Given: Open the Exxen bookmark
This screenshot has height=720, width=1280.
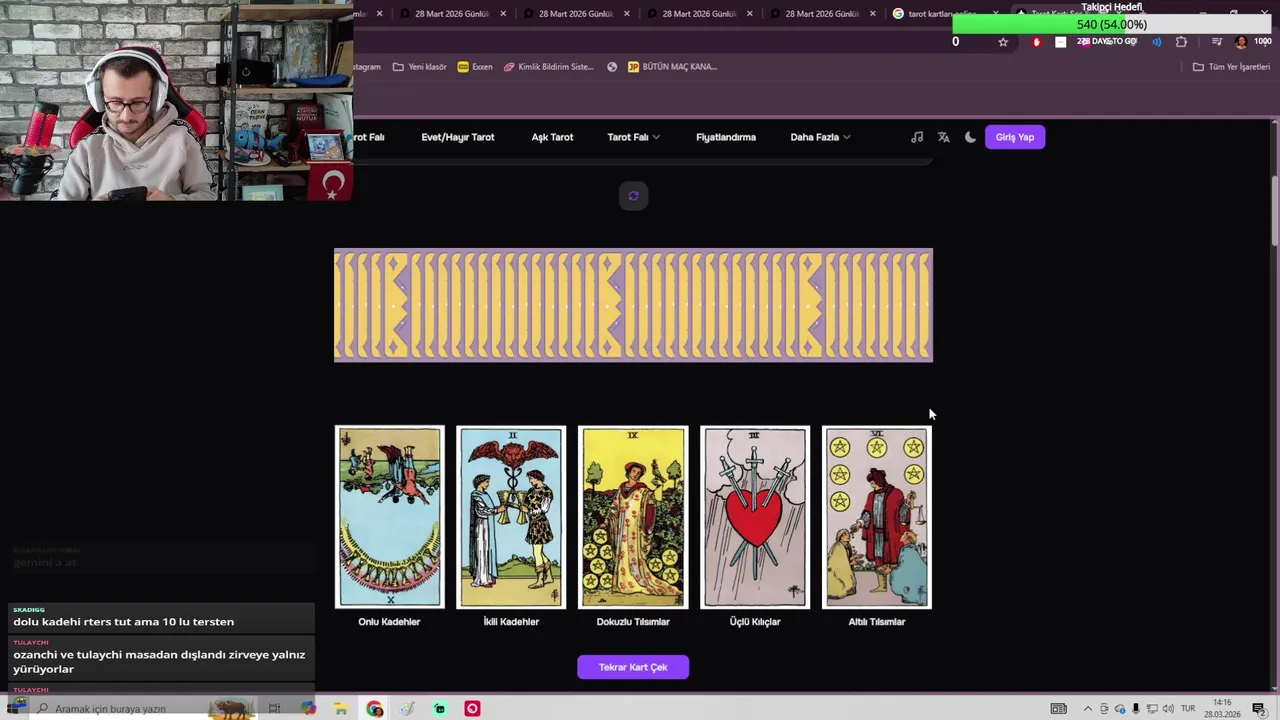Looking at the screenshot, I should (475, 67).
